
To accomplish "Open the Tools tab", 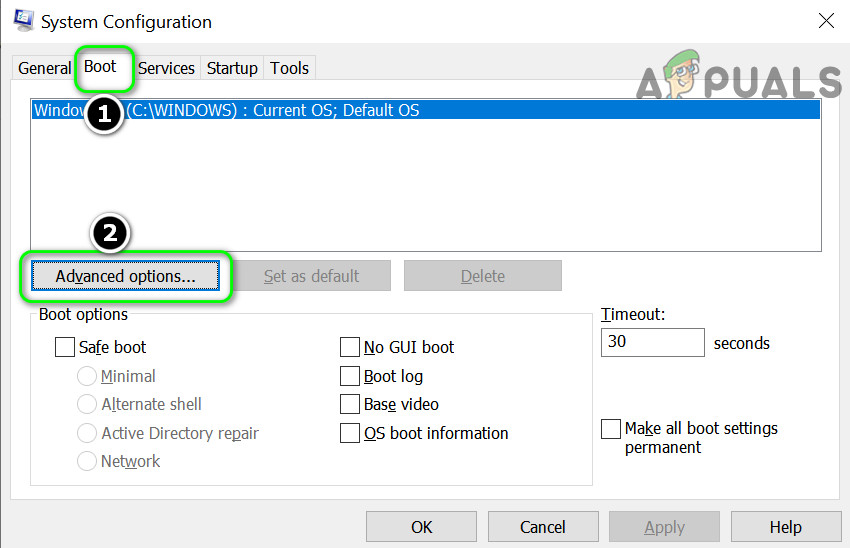I will [289, 68].
